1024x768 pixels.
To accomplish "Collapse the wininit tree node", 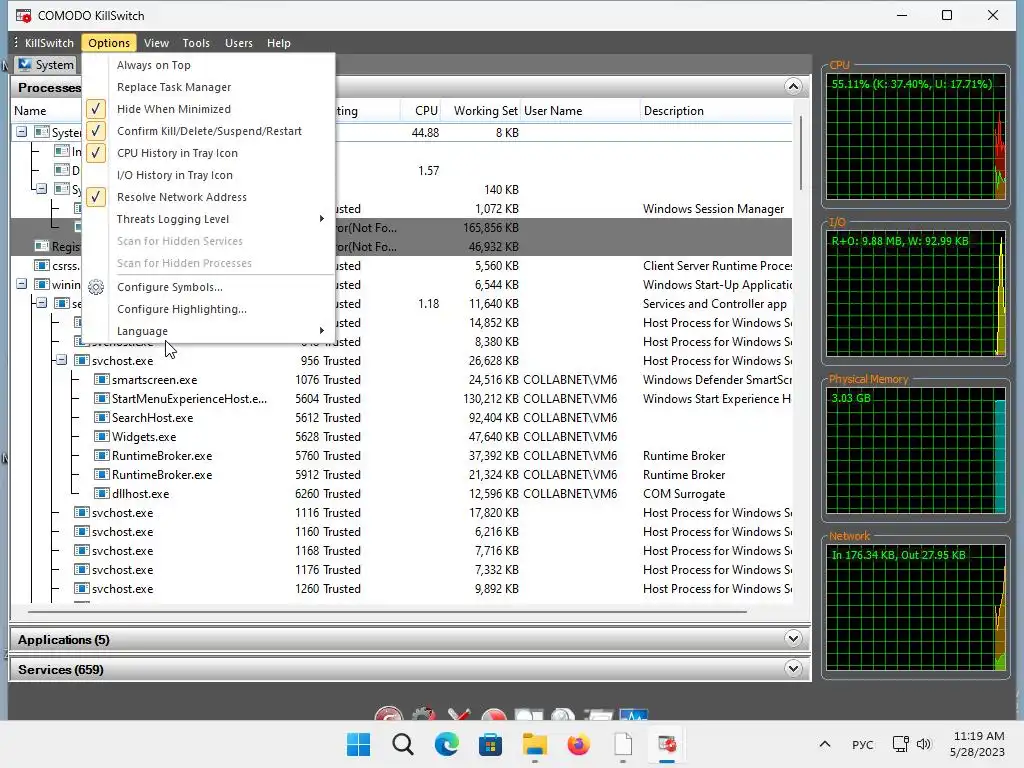I will pyautogui.click(x=22, y=284).
